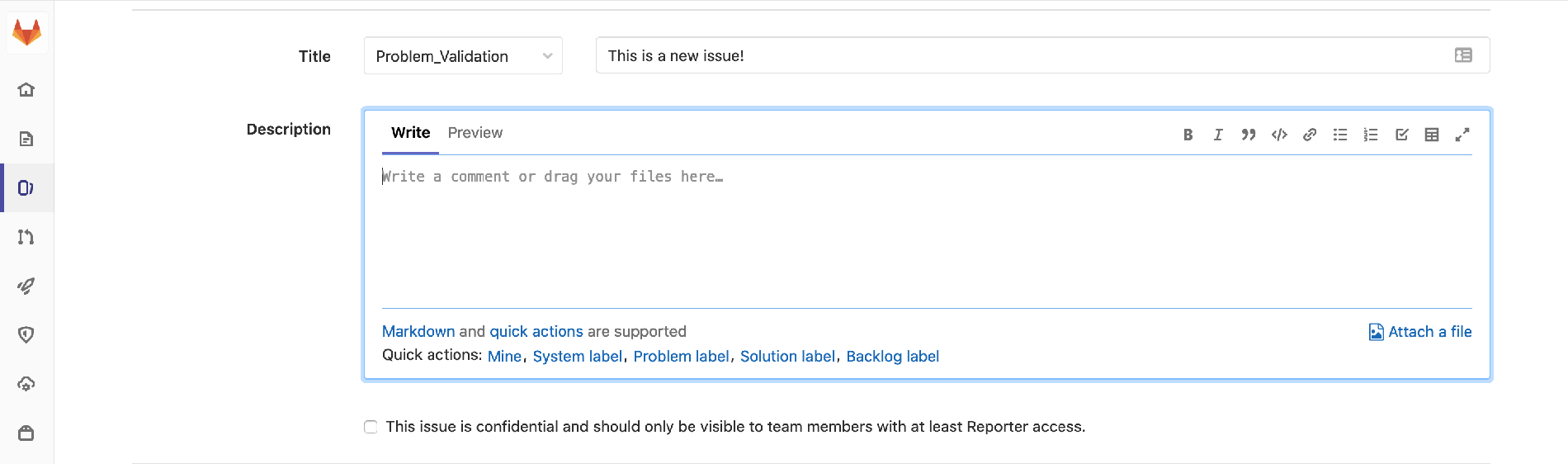Select the Write tab
Viewport: 1568px width, 464px height.
pos(410,133)
